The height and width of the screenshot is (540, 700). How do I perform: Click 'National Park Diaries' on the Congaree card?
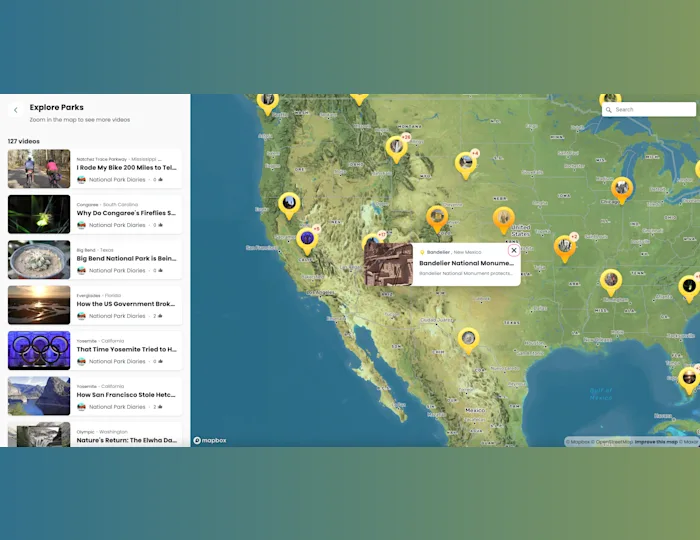tap(117, 225)
